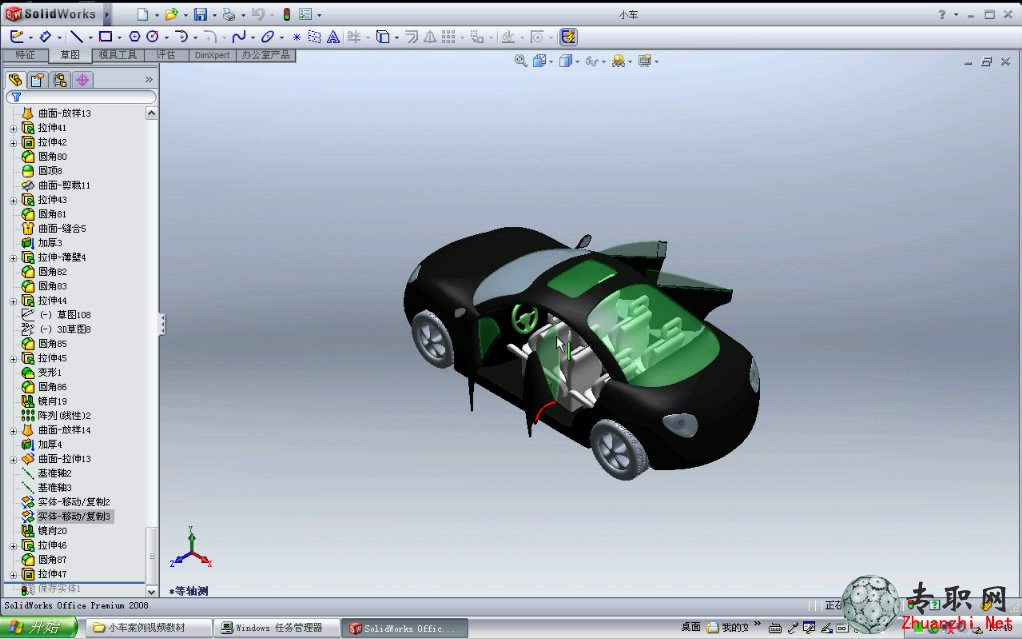
Task: Switch to the 特征 tab
Action: click(x=25, y=55)
